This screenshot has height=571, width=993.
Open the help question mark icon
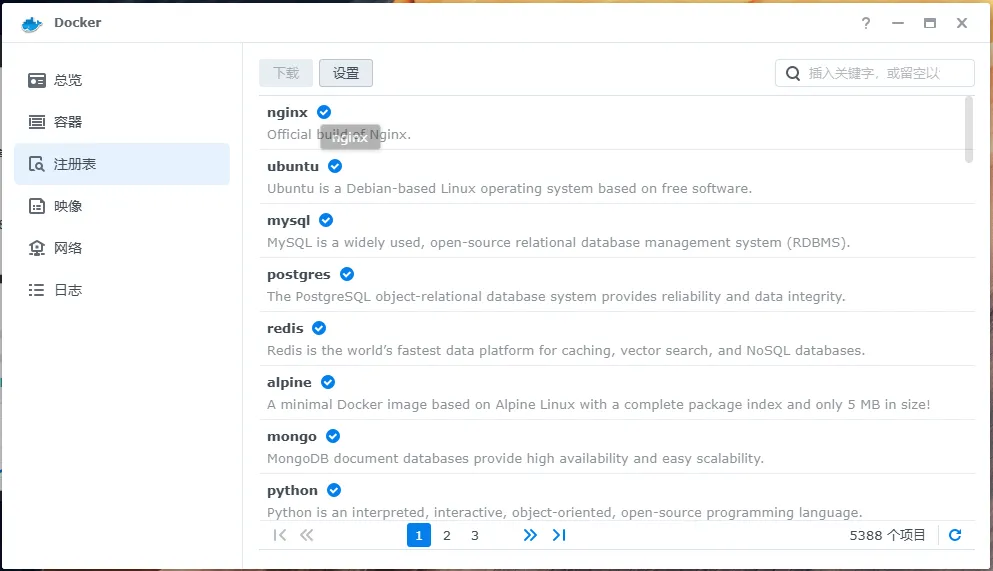coord(866,23)
